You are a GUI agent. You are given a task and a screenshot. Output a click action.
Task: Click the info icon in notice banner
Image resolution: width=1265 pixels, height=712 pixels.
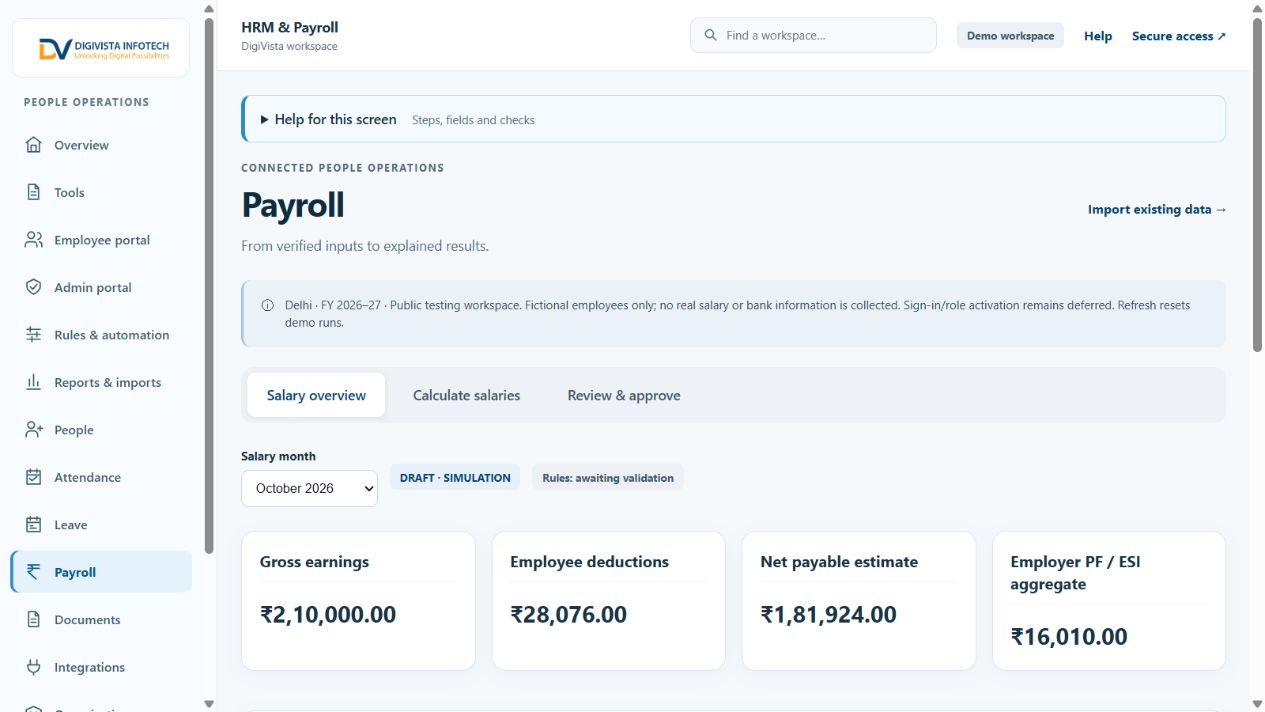click(267, 306)
